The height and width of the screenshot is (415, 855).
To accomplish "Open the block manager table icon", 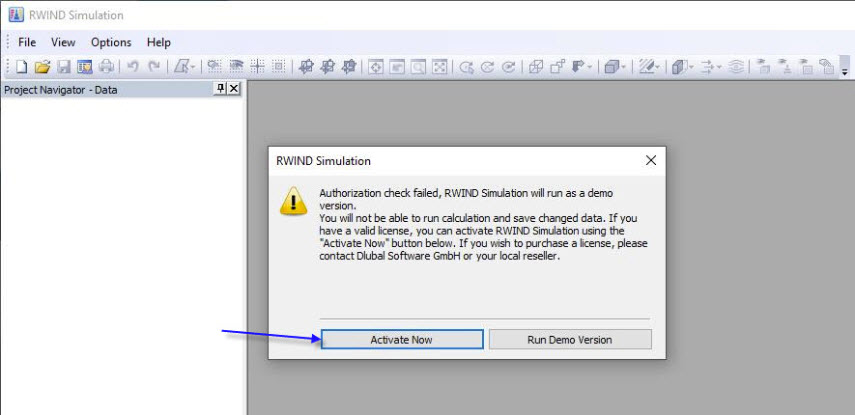I will [x=85, y=67].
